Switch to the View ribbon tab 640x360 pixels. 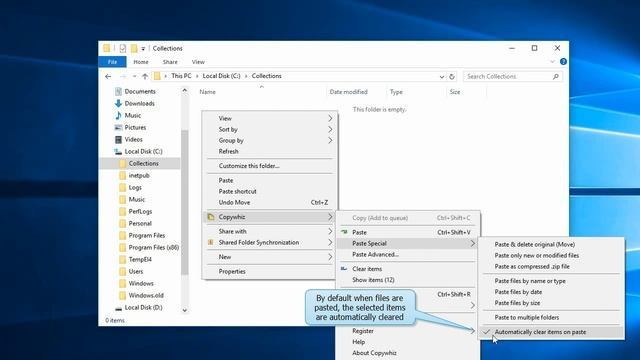click(x=198, y=62)
